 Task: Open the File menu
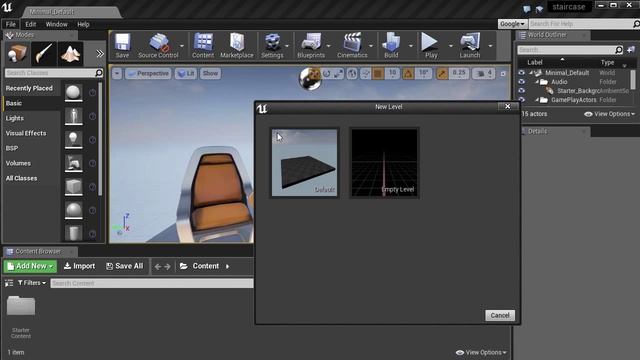[11, 24]
